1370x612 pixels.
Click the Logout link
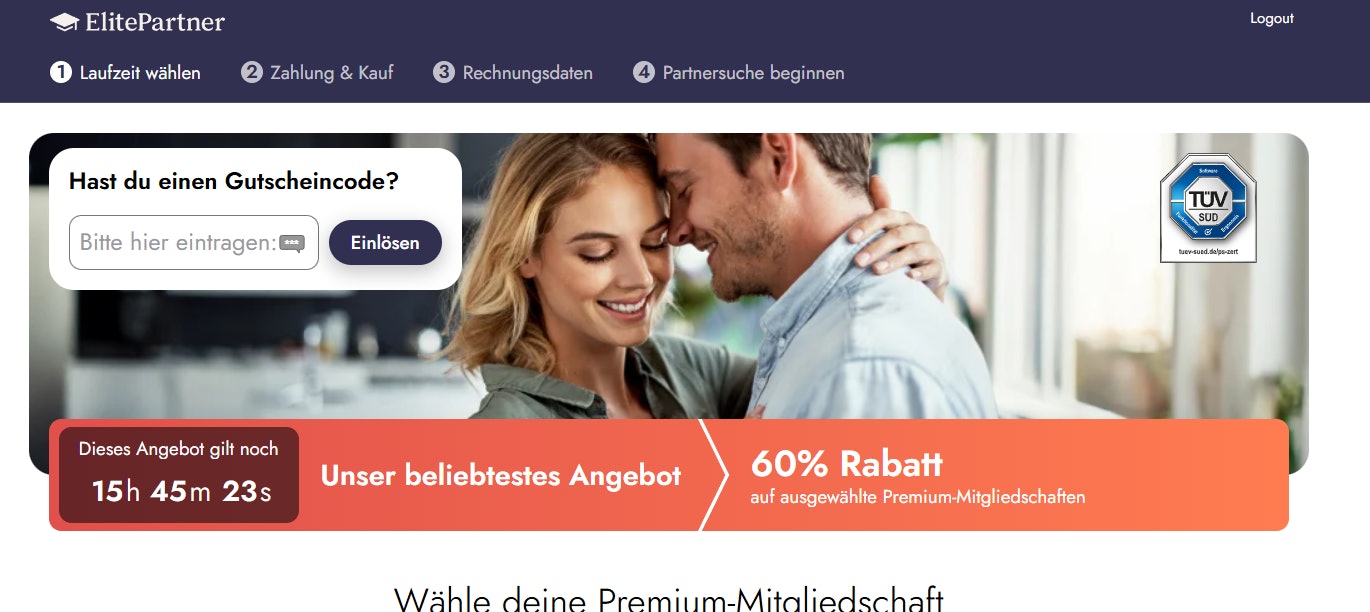[x=1272, y=18]
